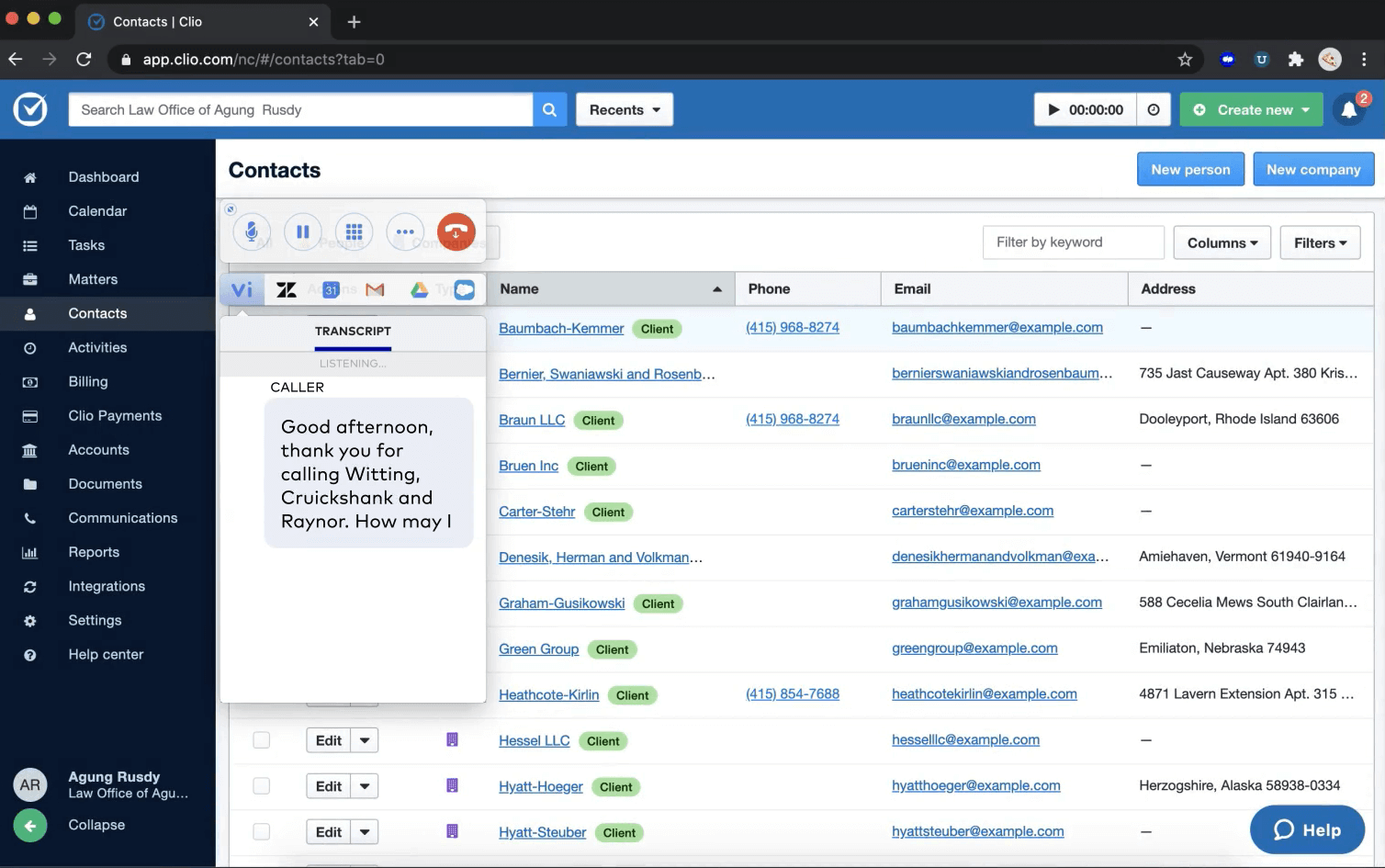Check the checkbox next to Hessel LLC

(x=261, y=739)
